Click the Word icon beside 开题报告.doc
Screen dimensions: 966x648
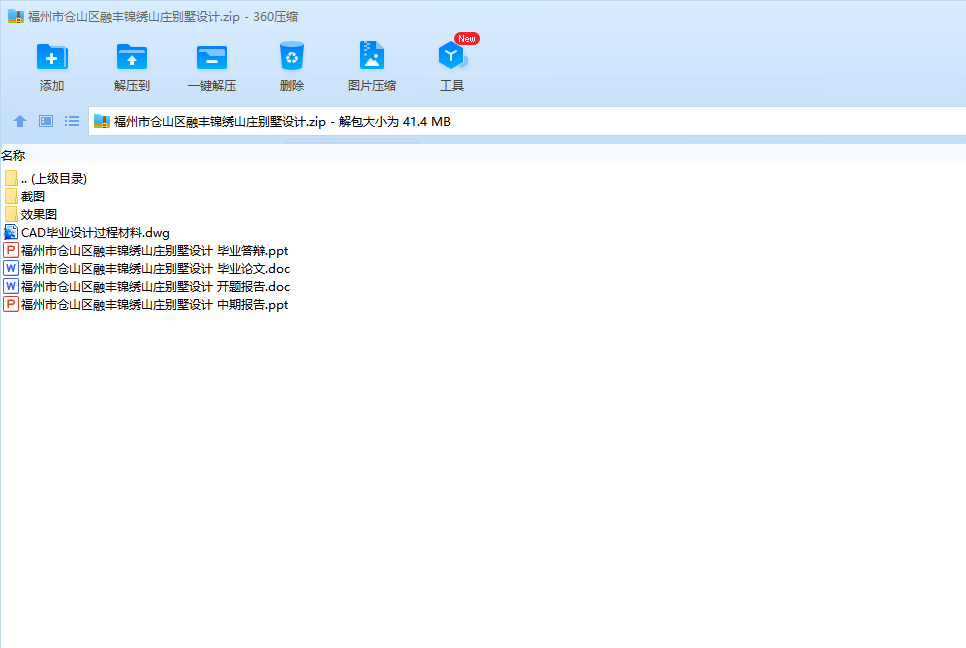point(10,286)
